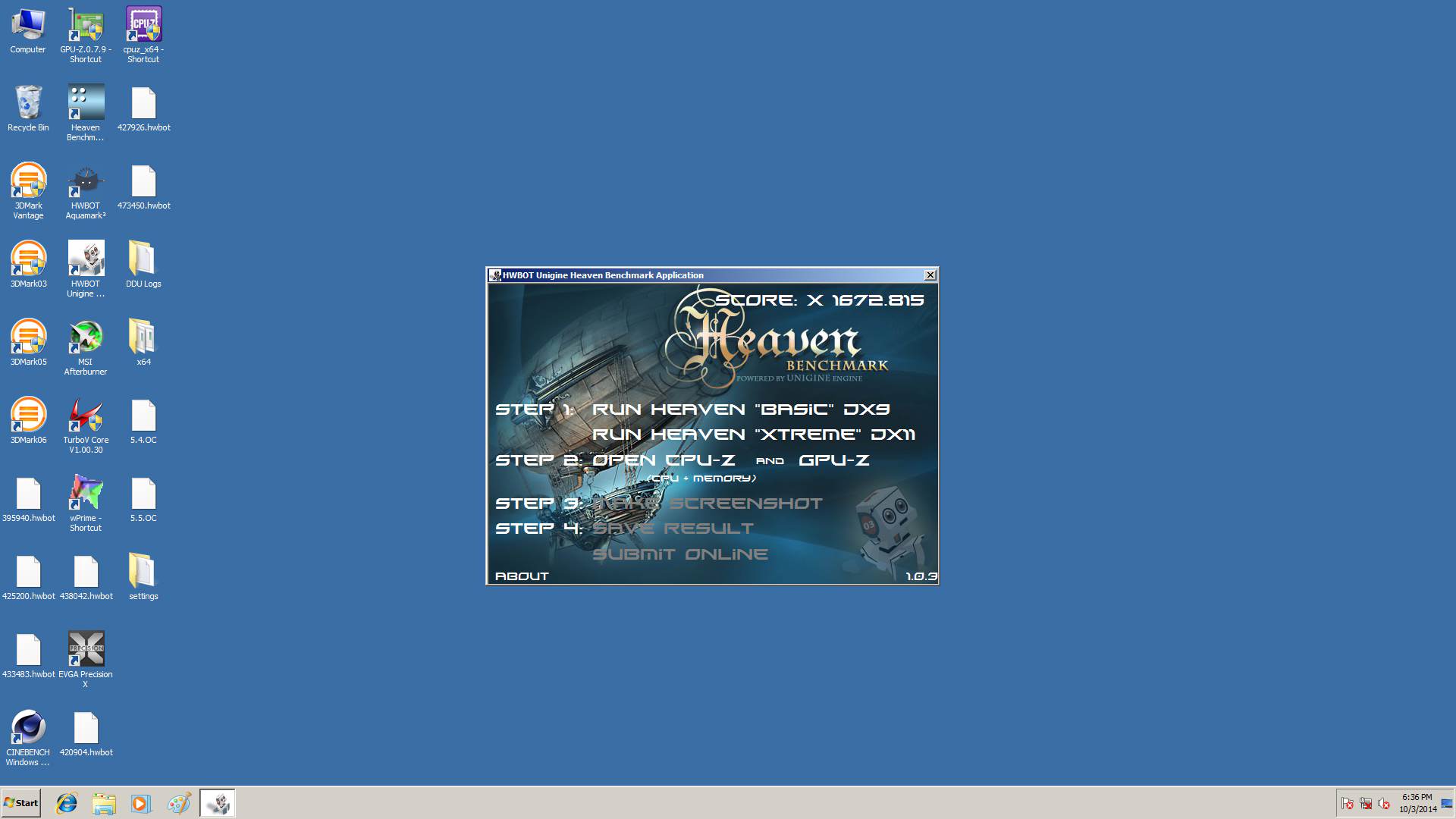This screenshot has height=819, width=1456.
Task: Click the volume tray icon
Action: (x=1384, y=803)
